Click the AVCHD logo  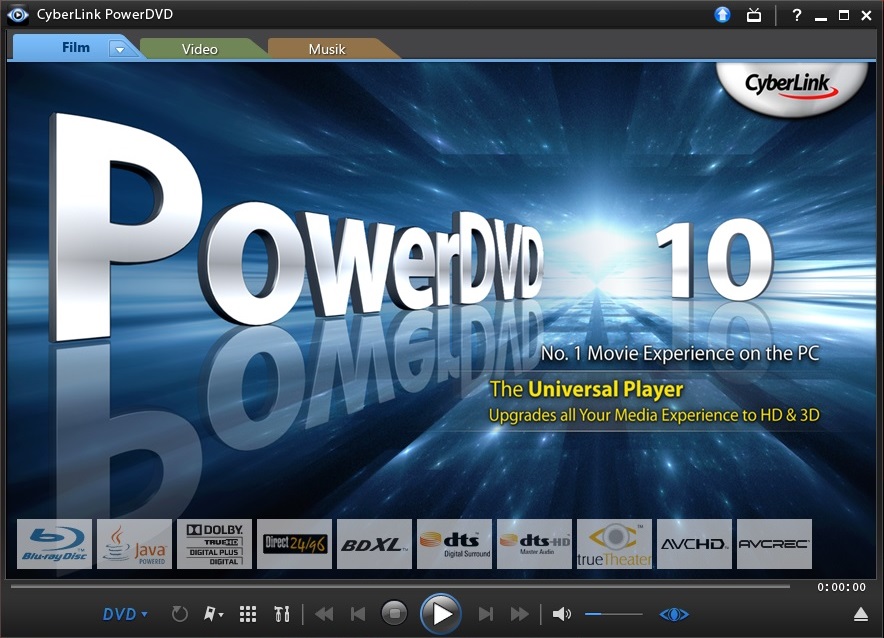[x=695, y=544]
